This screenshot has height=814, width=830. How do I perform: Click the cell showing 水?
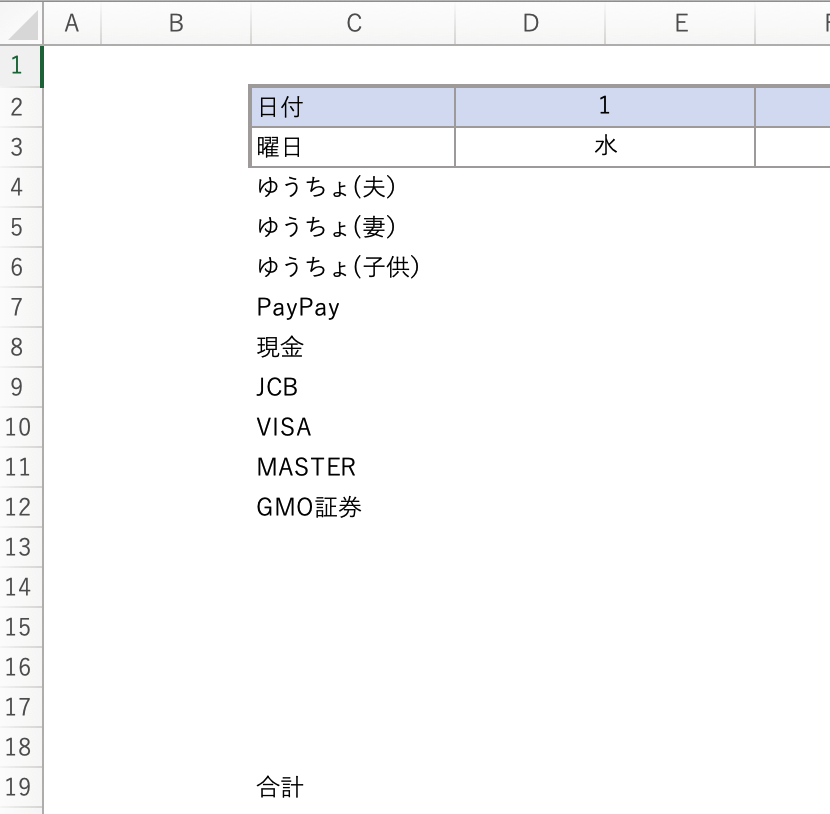coord(604,147)
